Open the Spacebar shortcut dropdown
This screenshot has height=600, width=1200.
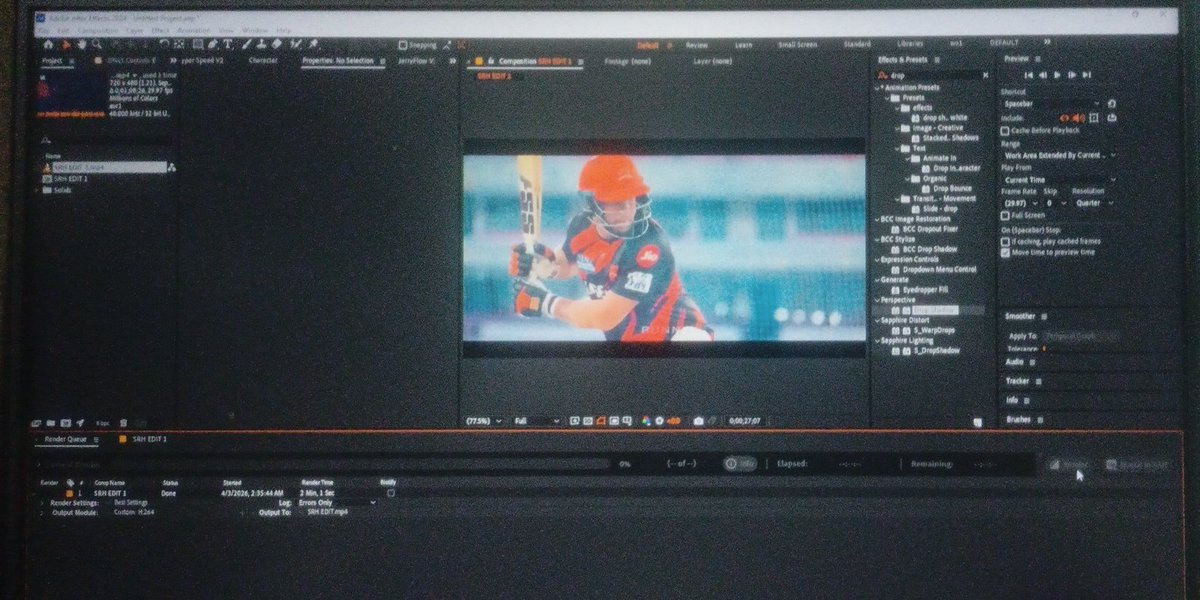pyautogui.click(x=1052, y=103)
